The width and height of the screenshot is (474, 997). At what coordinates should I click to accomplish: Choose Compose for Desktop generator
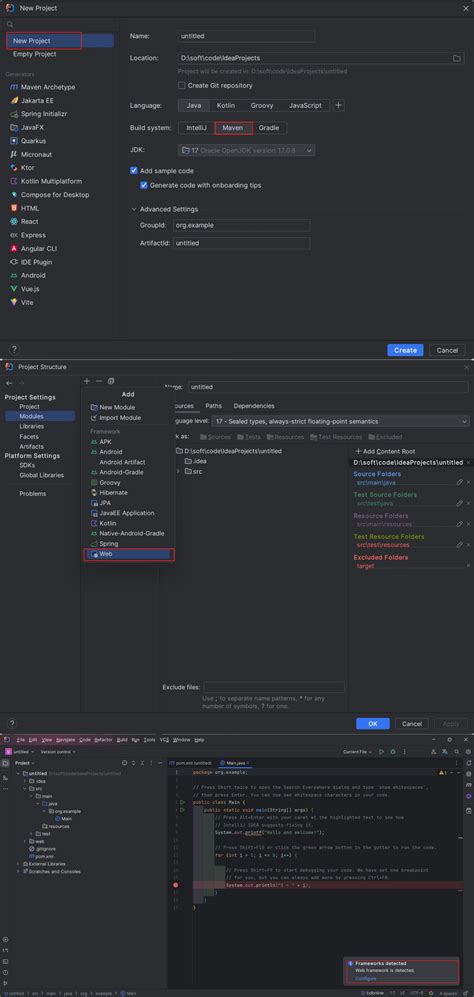pos(49,195)
